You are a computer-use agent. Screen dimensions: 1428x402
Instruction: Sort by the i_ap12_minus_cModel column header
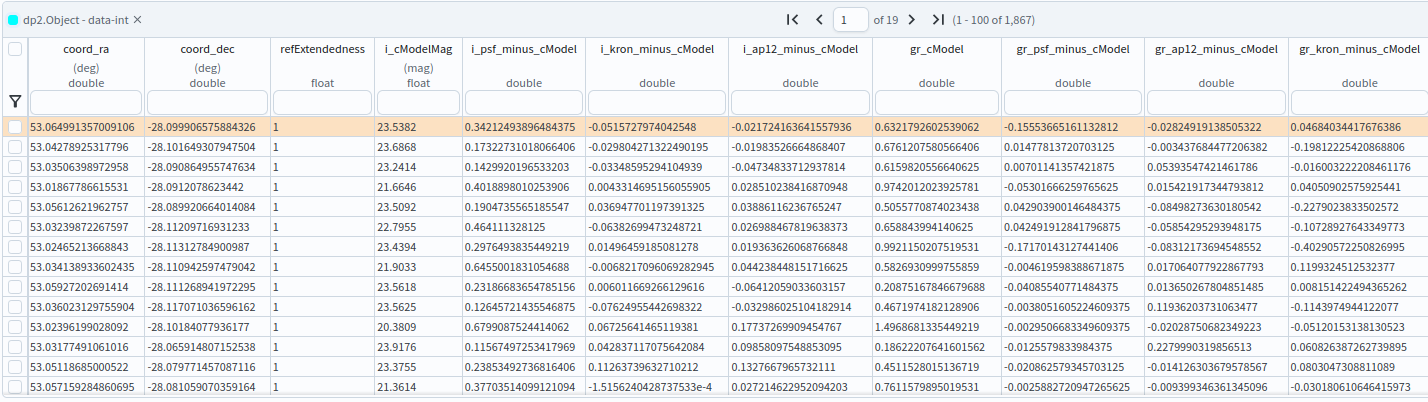pos(800,49)
